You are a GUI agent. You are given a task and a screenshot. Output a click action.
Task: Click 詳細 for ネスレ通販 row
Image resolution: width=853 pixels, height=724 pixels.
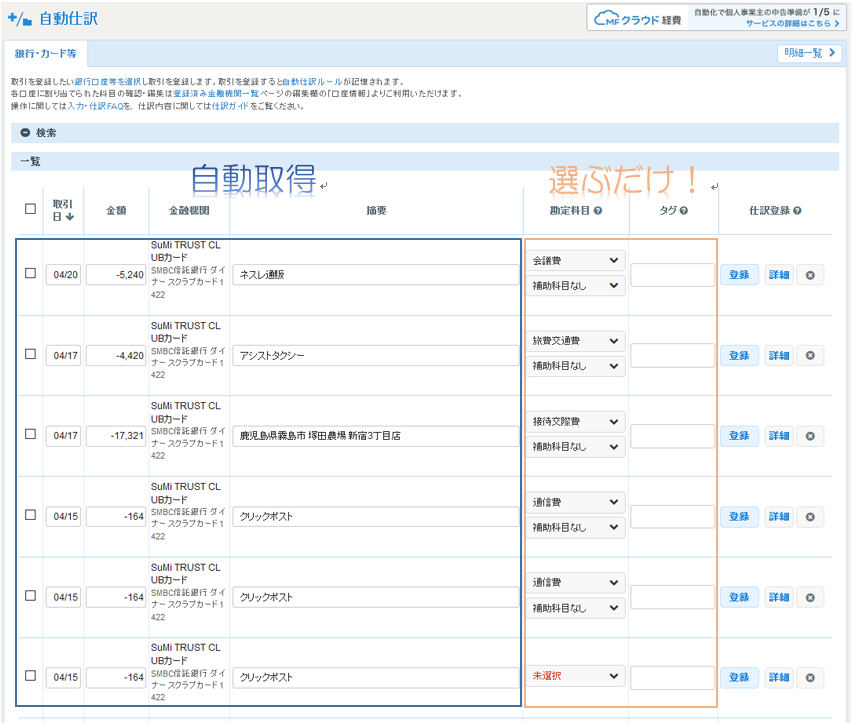[779, 275]
